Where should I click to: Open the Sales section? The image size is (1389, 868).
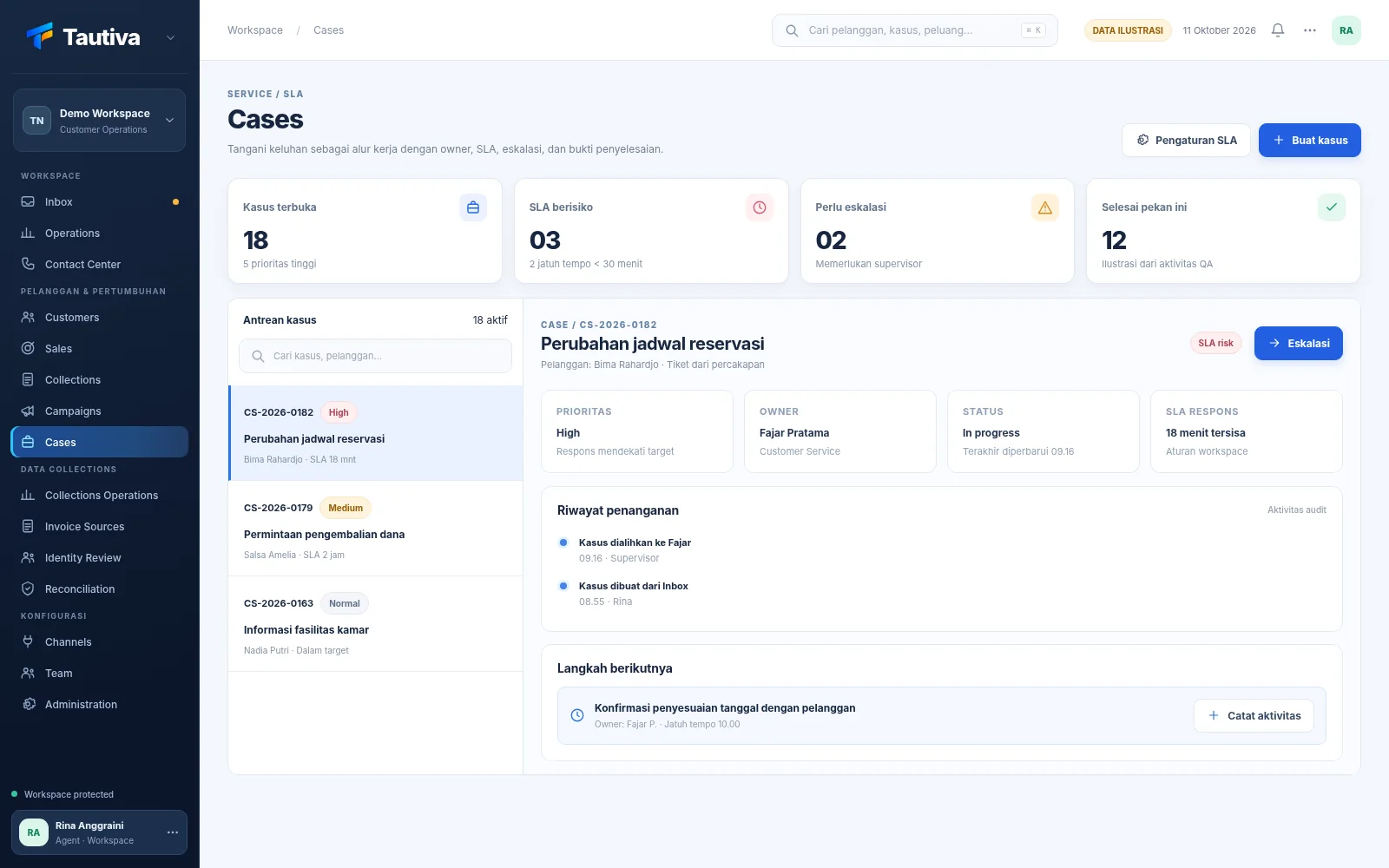[99, 349]
